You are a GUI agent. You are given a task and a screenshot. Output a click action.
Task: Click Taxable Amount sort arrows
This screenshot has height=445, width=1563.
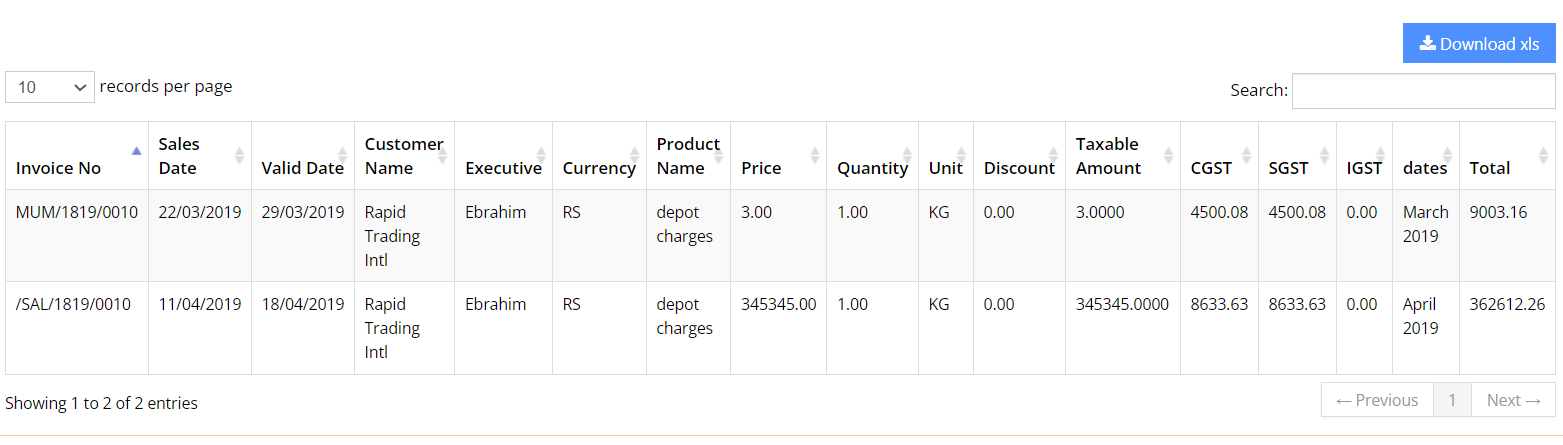1168,155
